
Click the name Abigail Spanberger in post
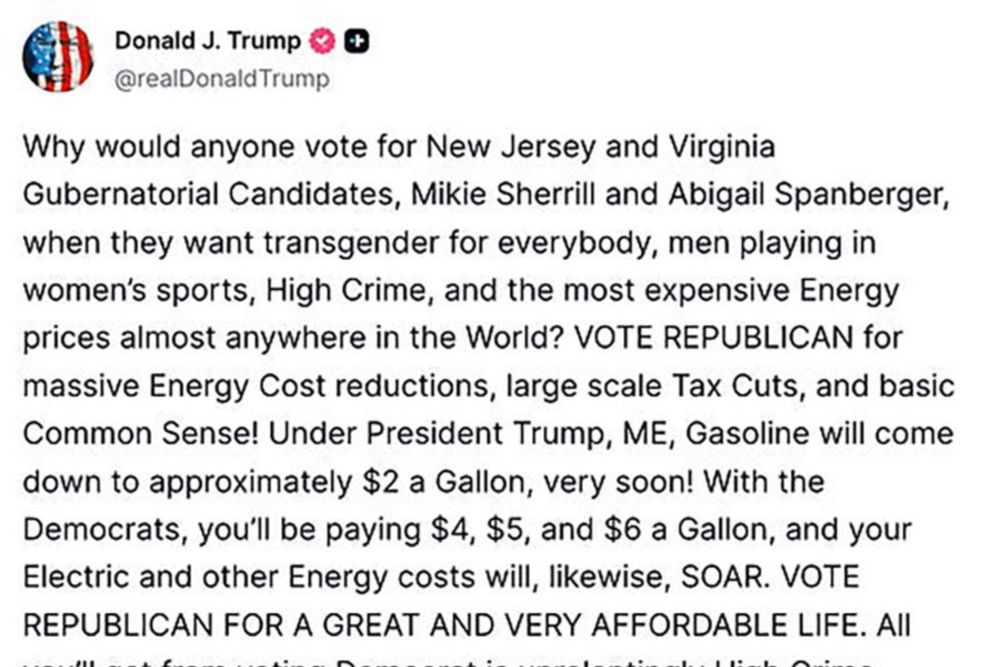point(809,195)
